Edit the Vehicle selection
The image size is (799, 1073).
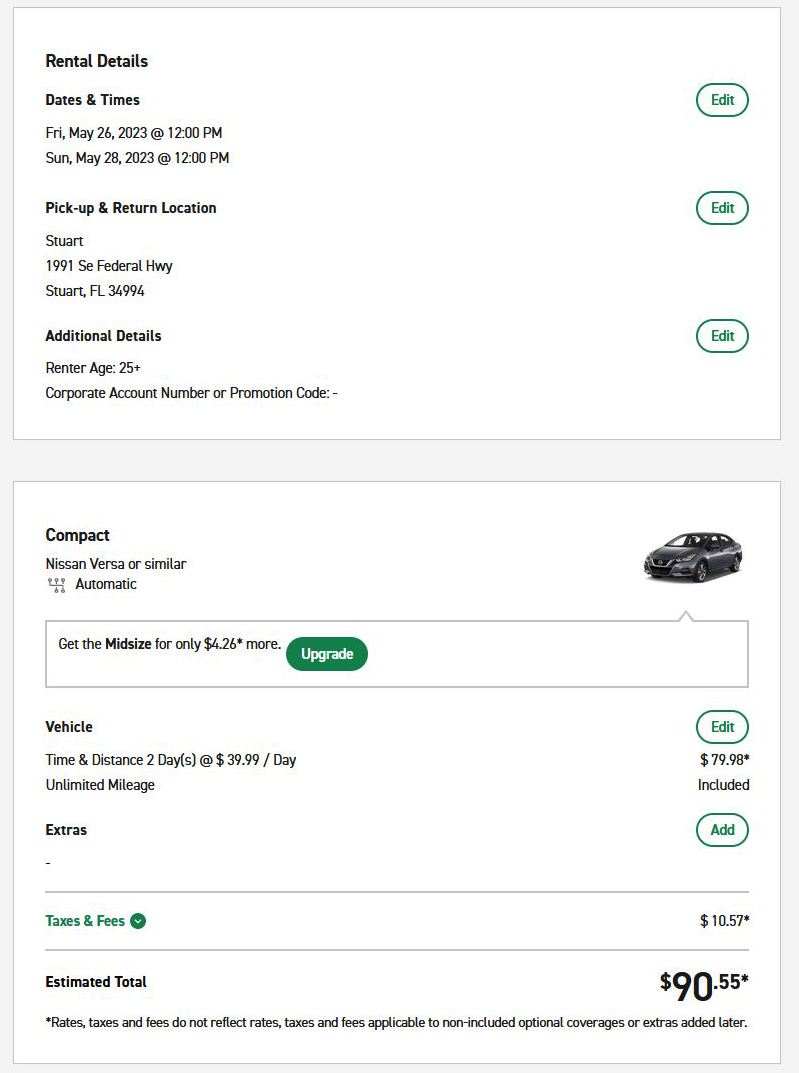coord(722,727)
